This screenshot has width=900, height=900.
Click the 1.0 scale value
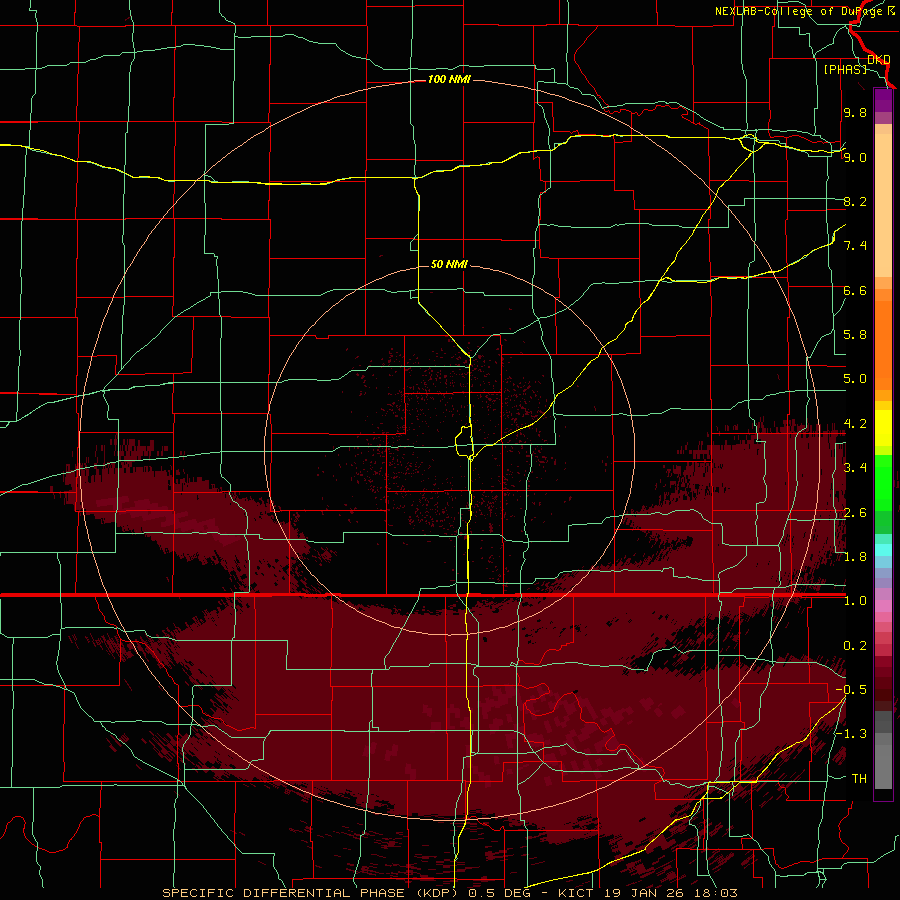point(855,601)
